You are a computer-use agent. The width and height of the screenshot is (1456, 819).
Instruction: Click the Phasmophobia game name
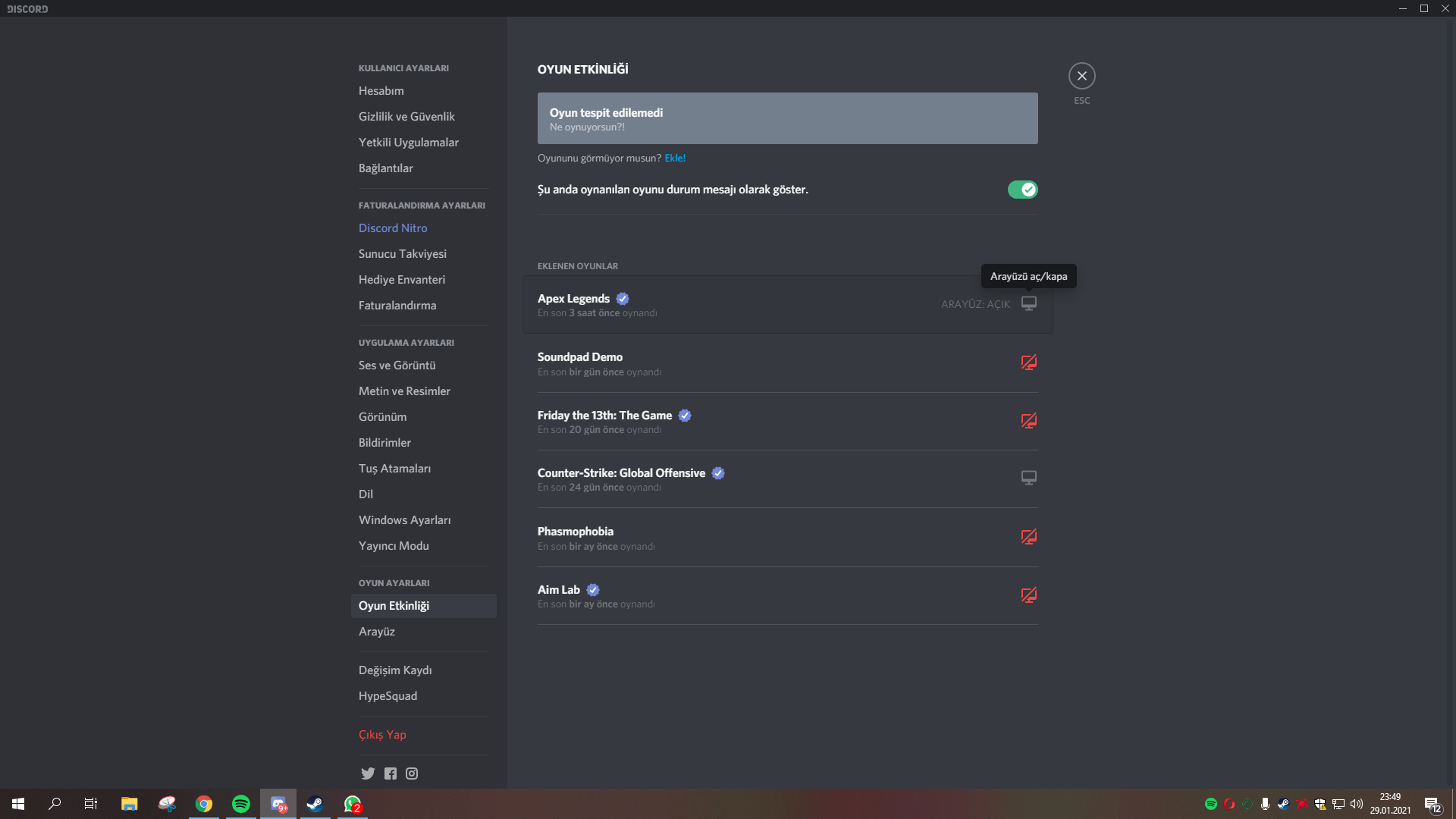(576, 532)
